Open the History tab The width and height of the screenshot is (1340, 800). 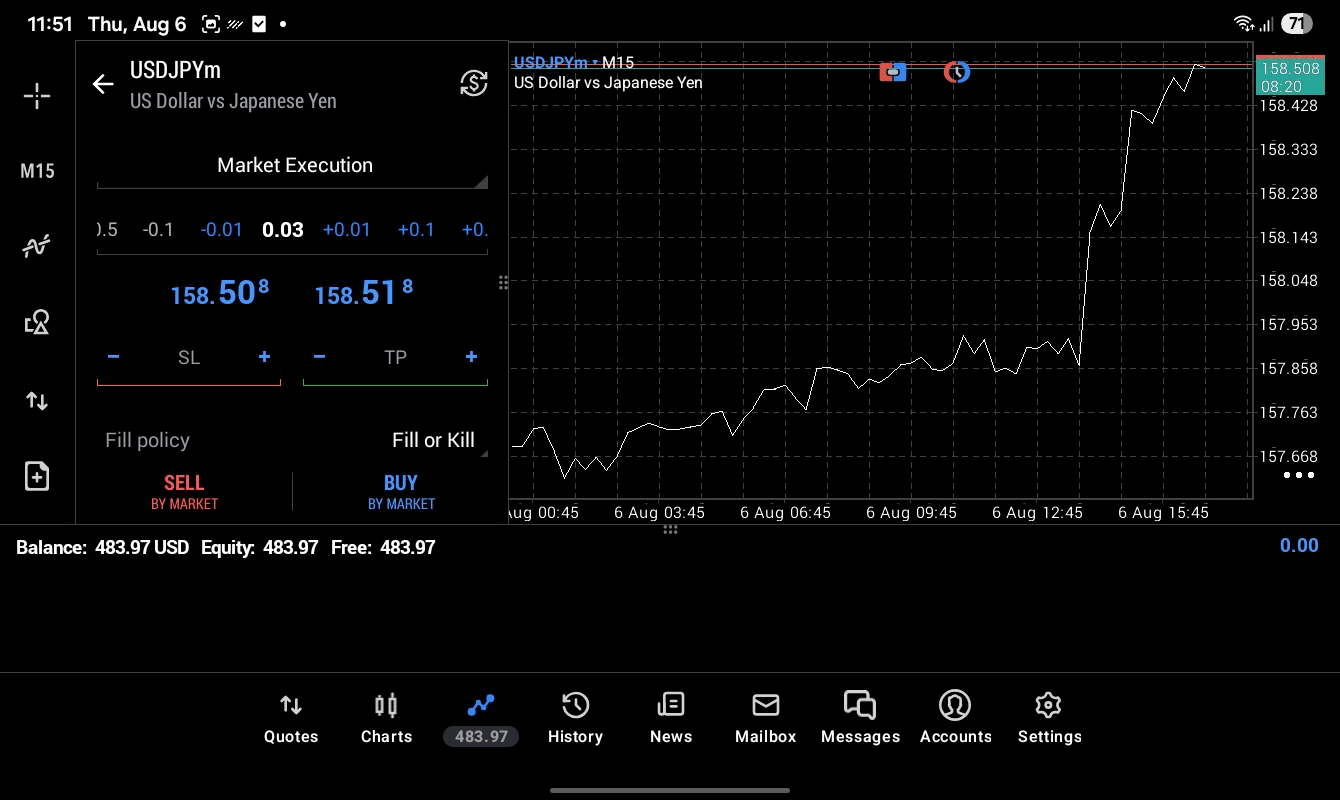[x=575, y=719]
